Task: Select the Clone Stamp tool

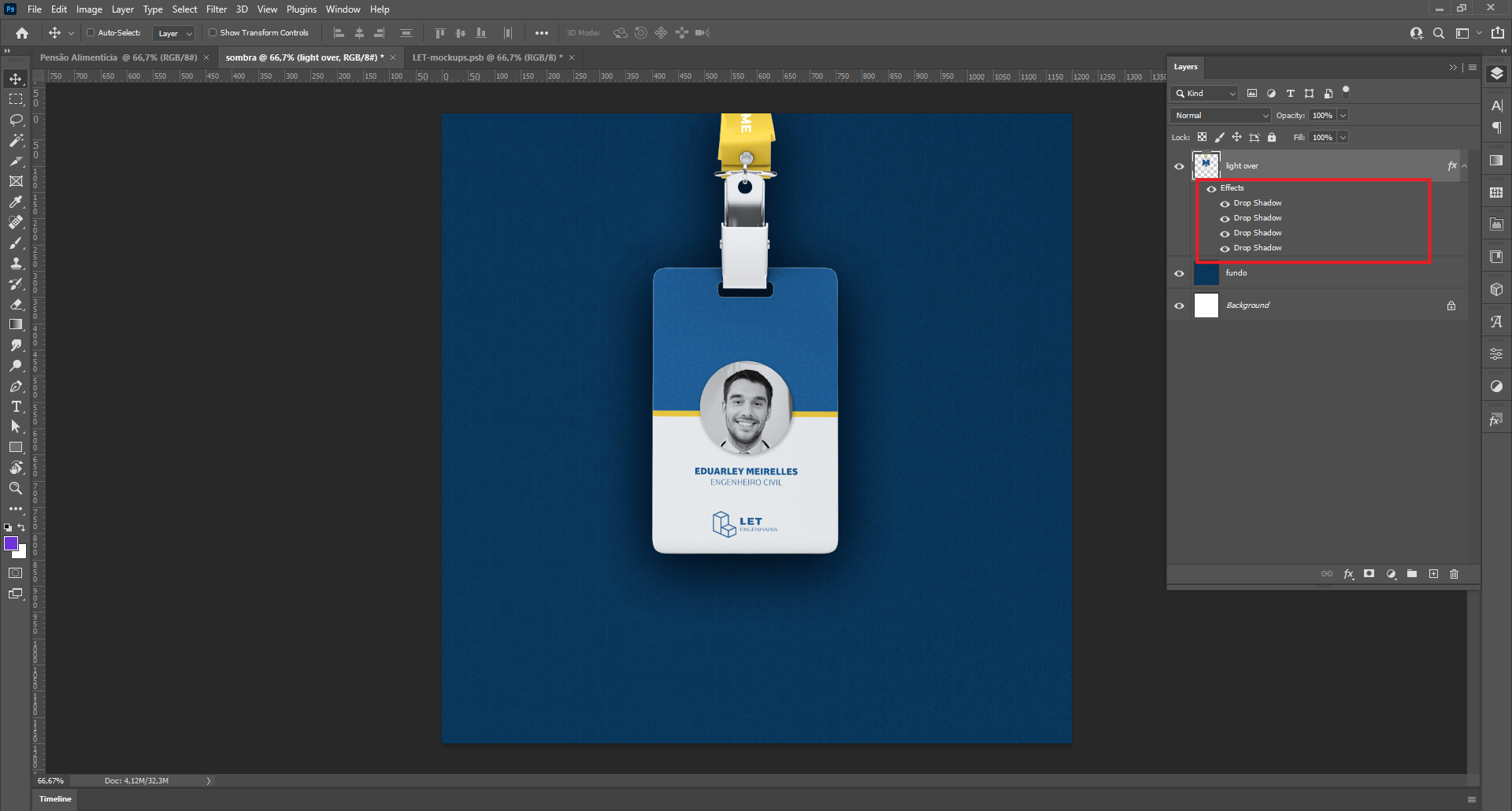Action: [x=16, y=263]
